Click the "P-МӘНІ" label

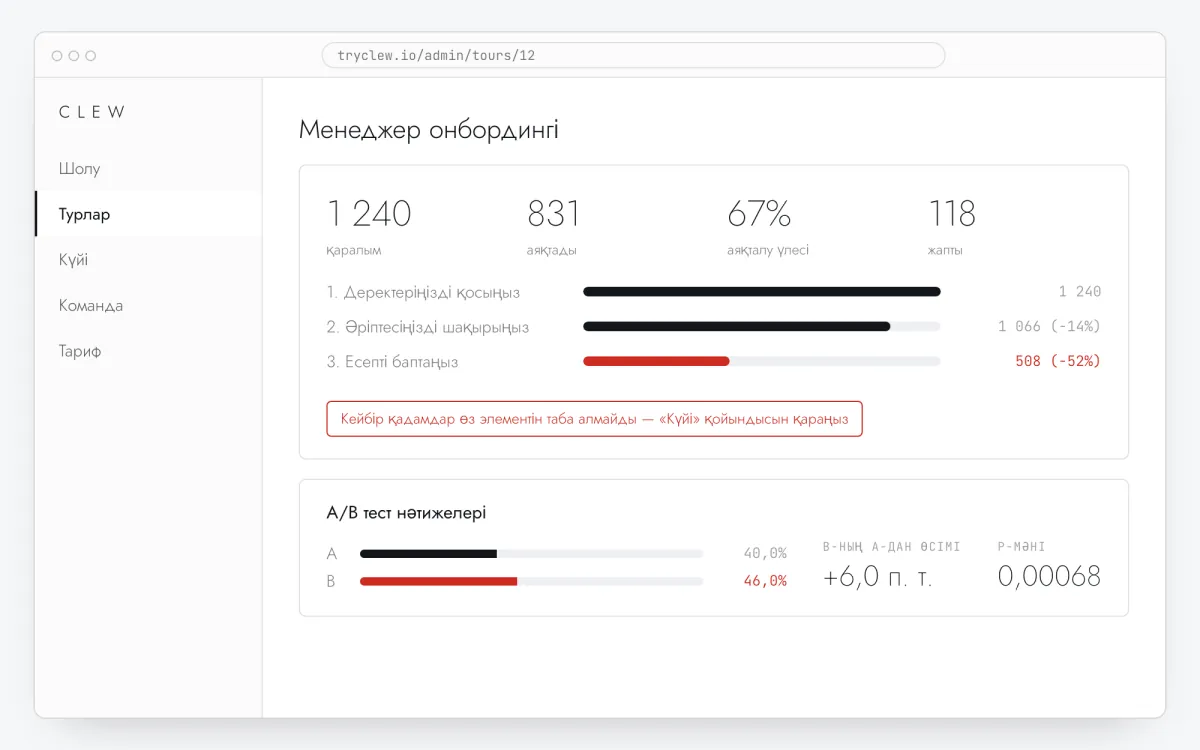(1022, 547)
